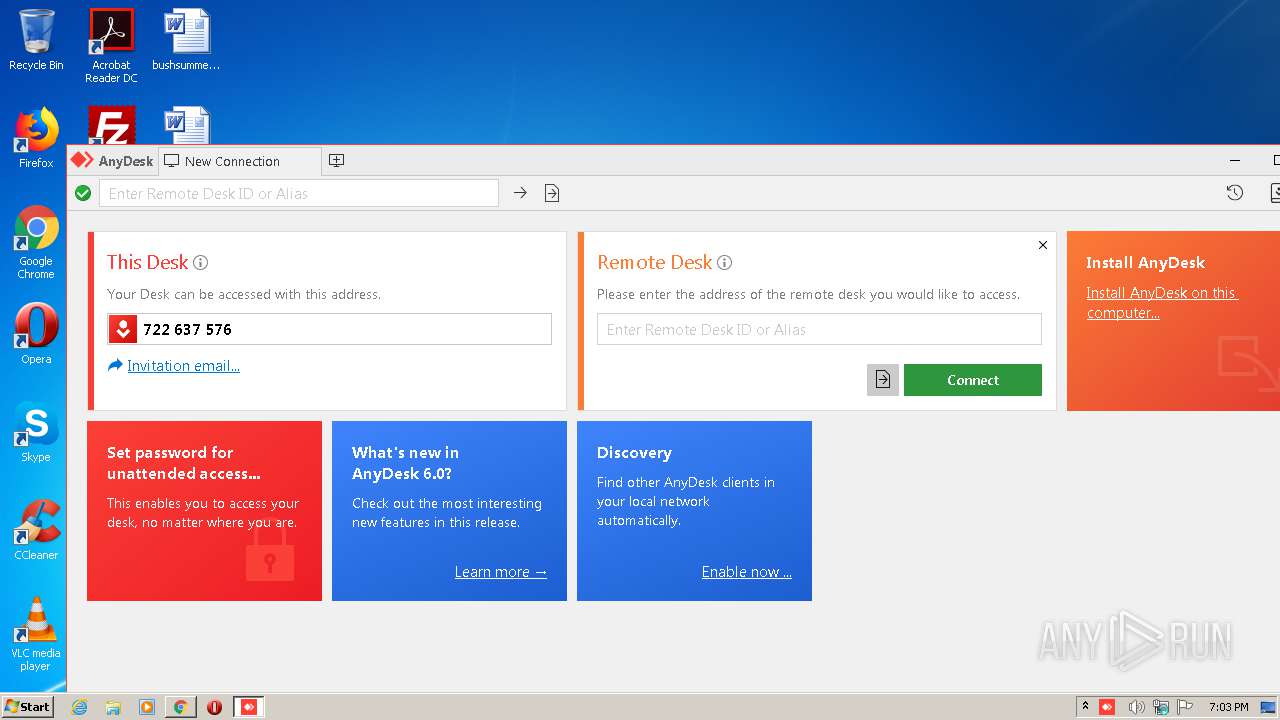Open VLC media player desktop icon

tap(36, 634)
